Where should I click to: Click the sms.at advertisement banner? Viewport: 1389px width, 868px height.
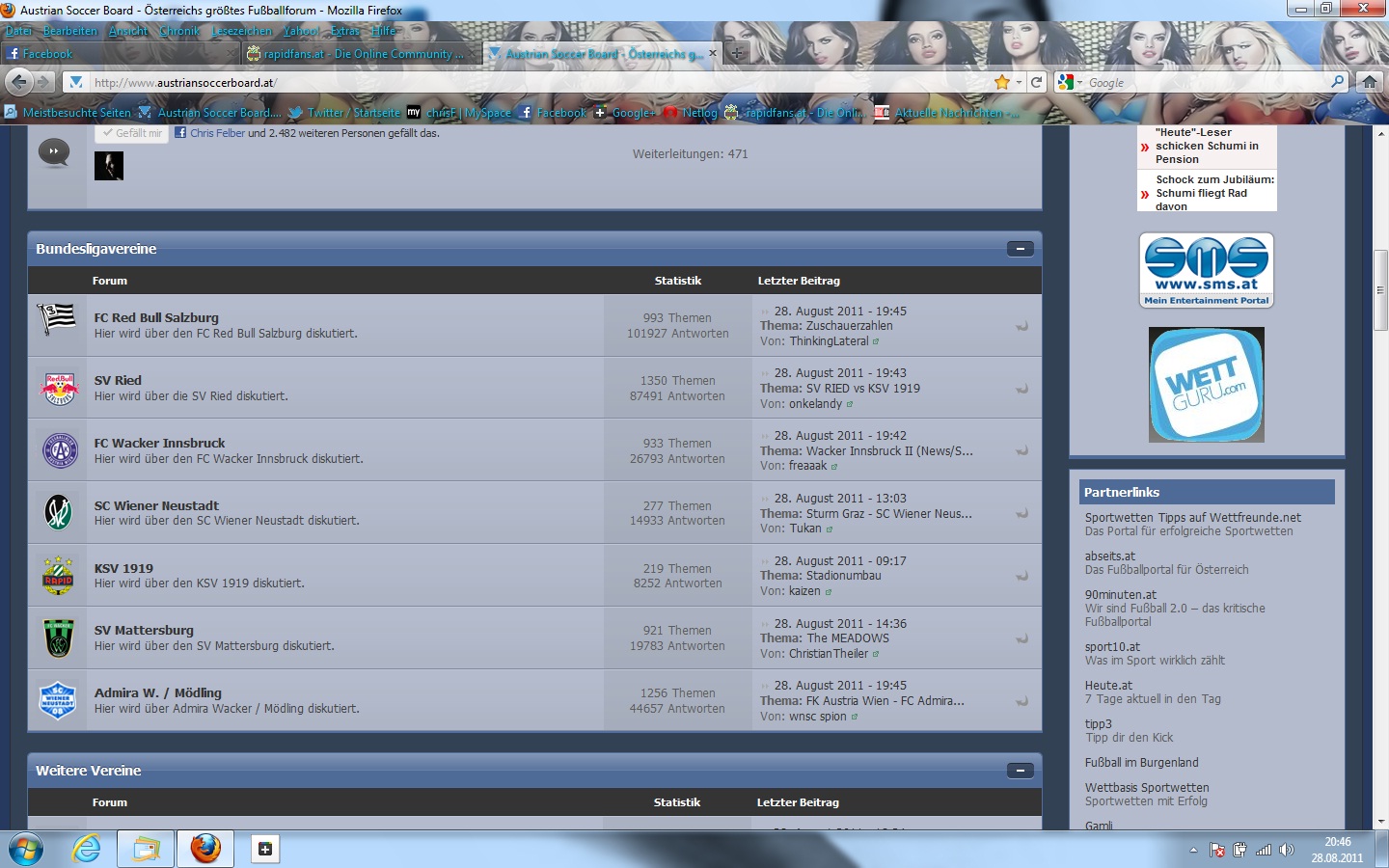click(1206, 270)
